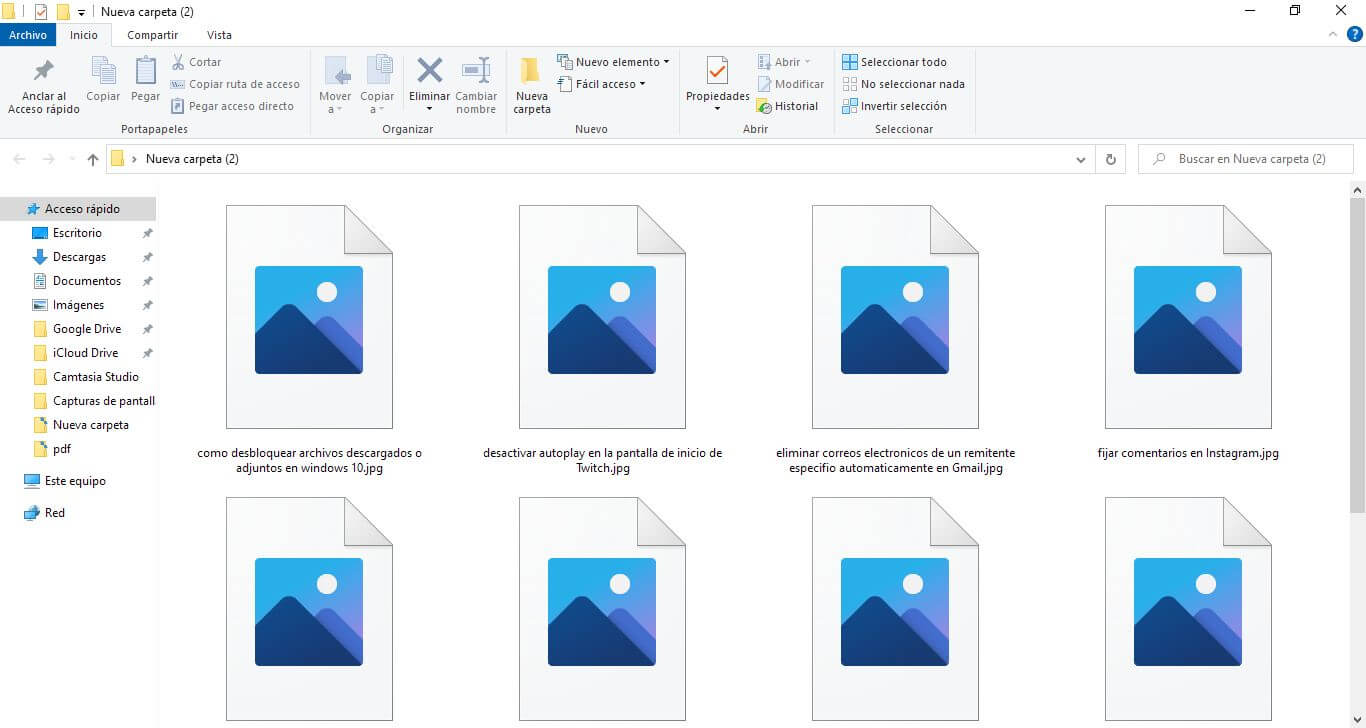
Task: Click the Abrir ribbon option
Action: (785, 62)
